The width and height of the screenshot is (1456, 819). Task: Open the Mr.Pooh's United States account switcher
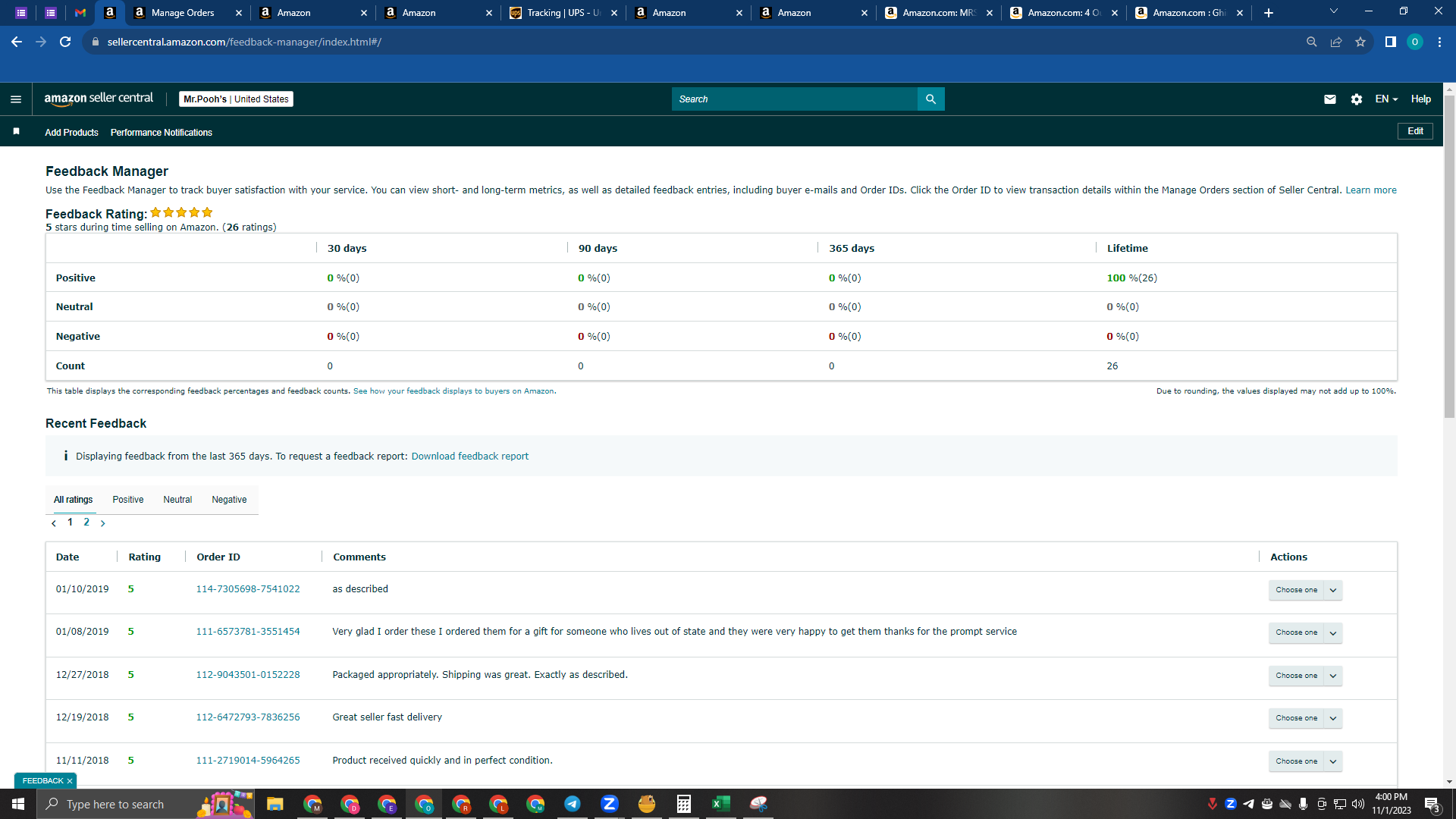pos(237,99)
